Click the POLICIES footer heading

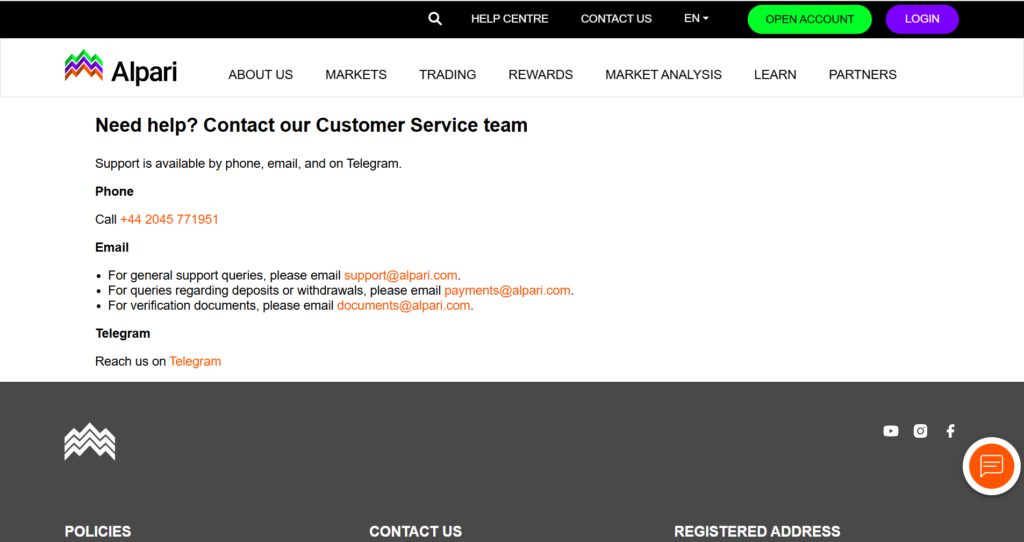tap(97, 532)
